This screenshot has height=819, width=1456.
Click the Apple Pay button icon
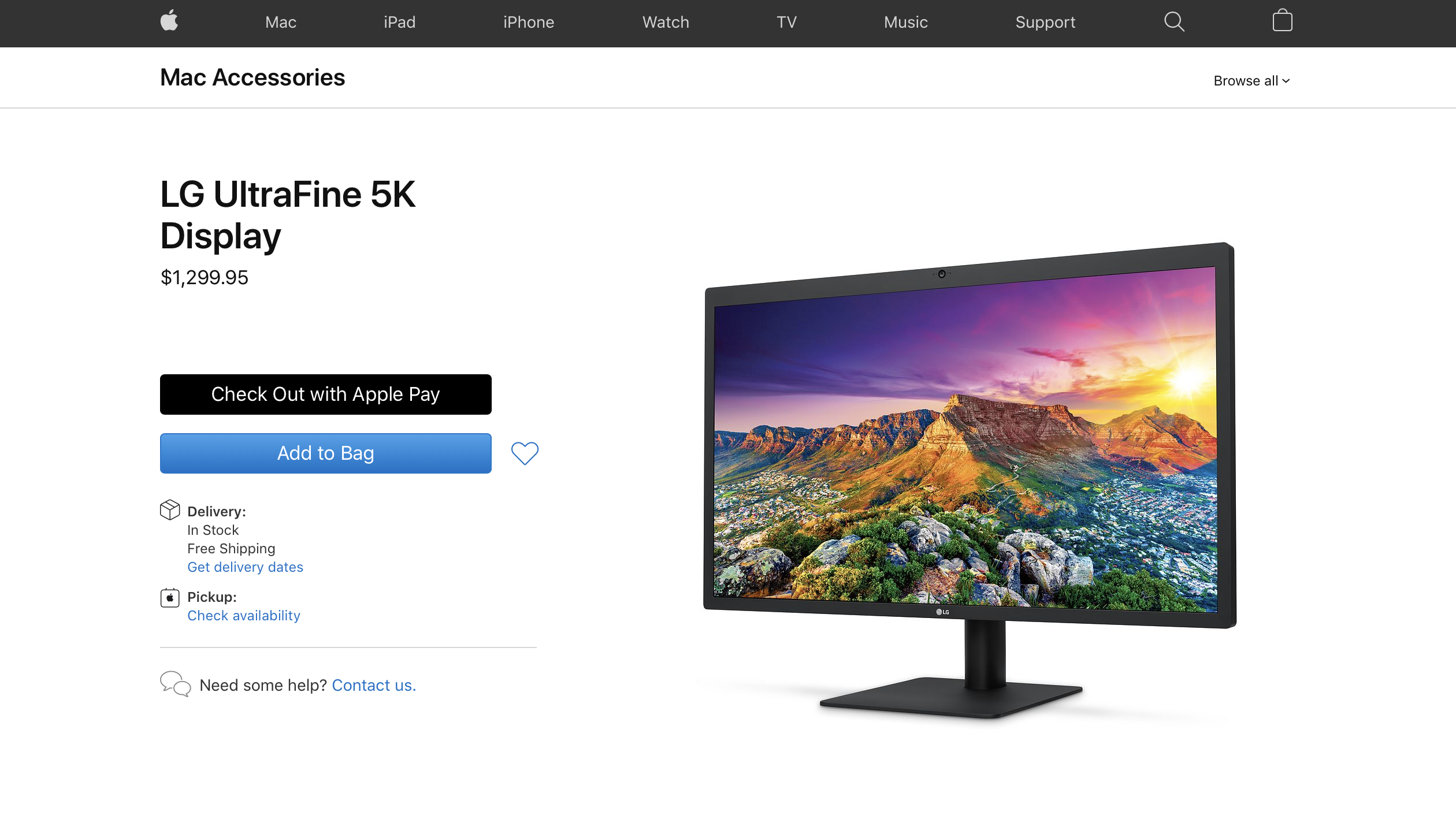coord(325,394)
